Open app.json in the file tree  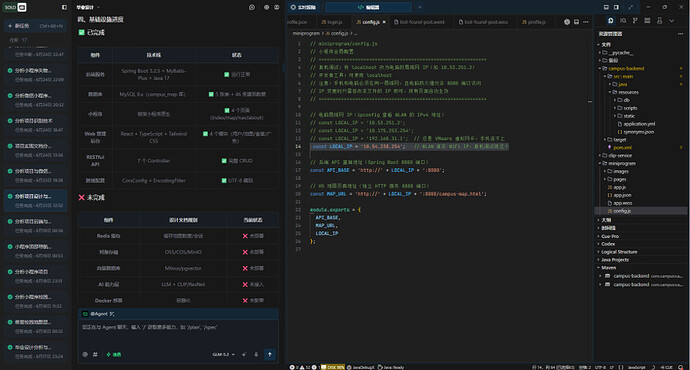pyautogui.click(x=622, y=195)
